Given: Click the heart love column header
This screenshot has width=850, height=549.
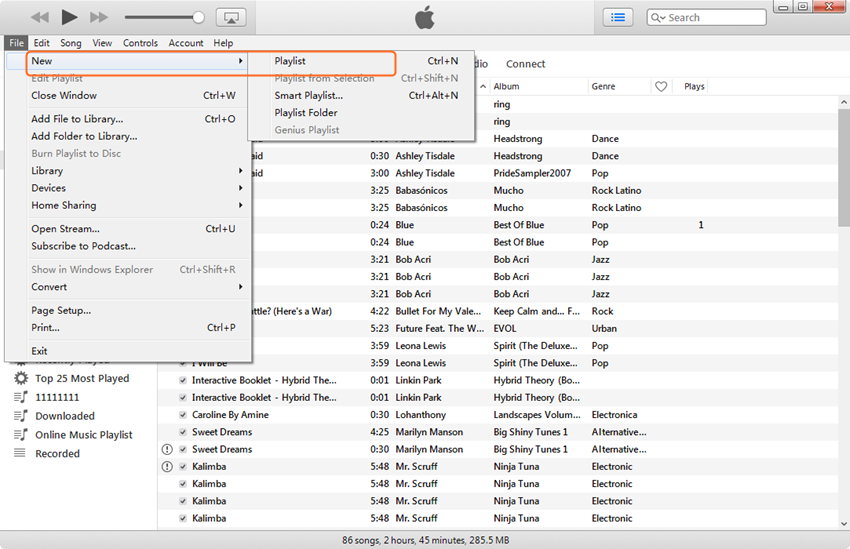Looking at the screenshot, I should [661, 87].
